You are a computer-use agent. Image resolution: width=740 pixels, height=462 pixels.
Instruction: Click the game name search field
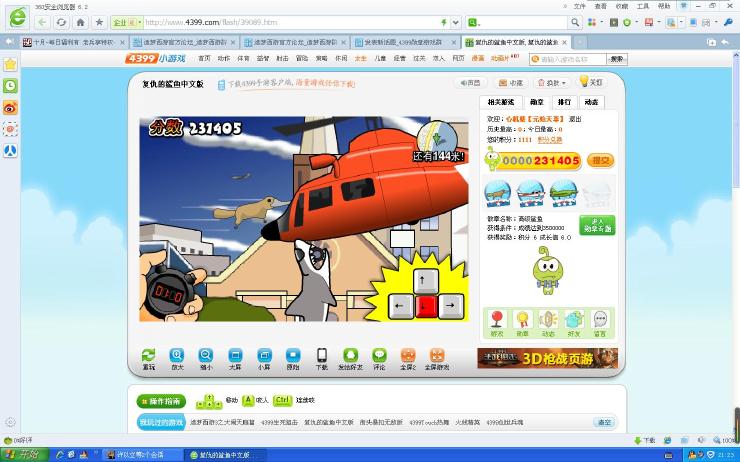[568, 59]
